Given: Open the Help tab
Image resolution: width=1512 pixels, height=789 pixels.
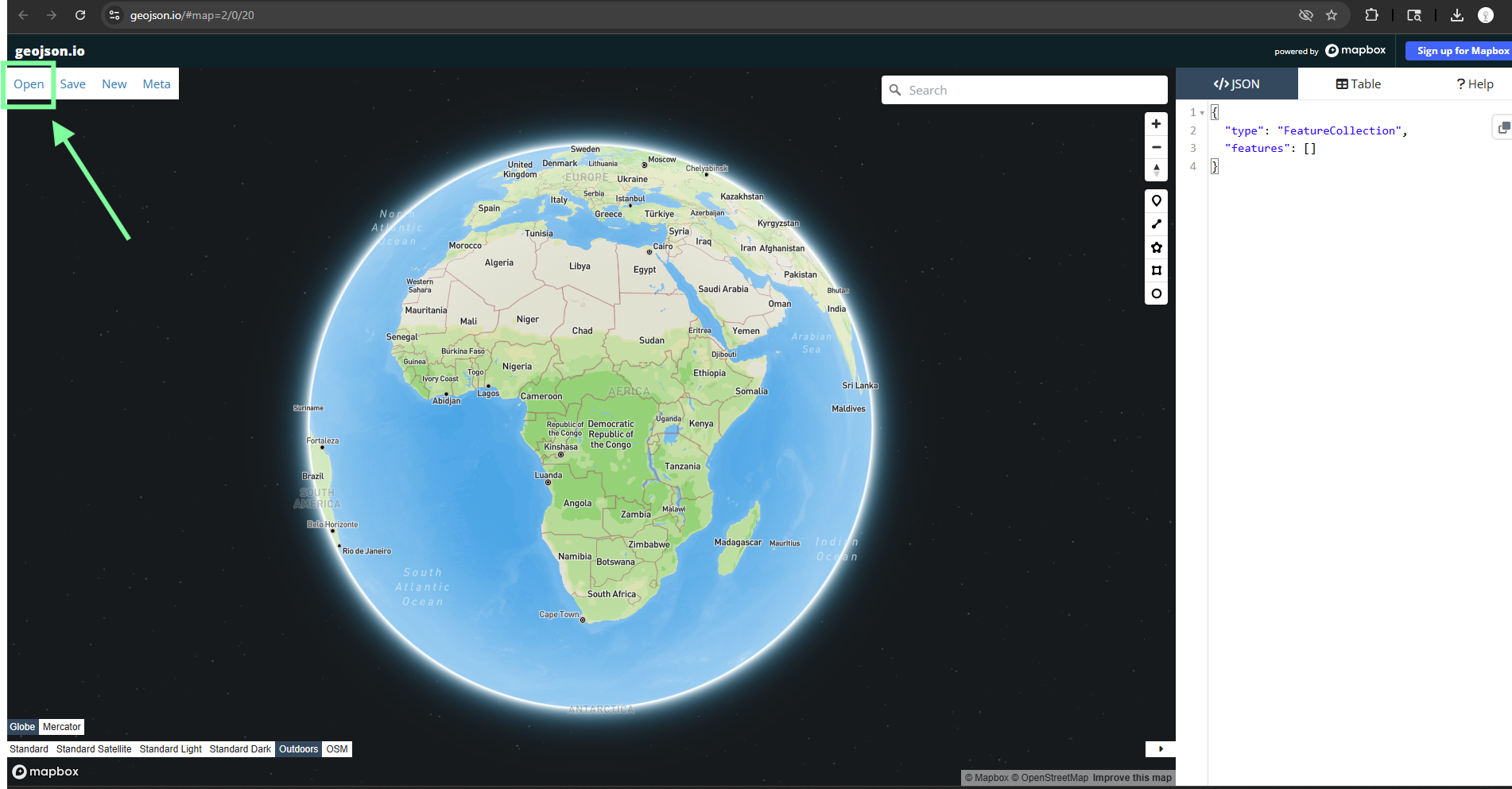Looking at the screenshot, I should tap(1475, 84).
